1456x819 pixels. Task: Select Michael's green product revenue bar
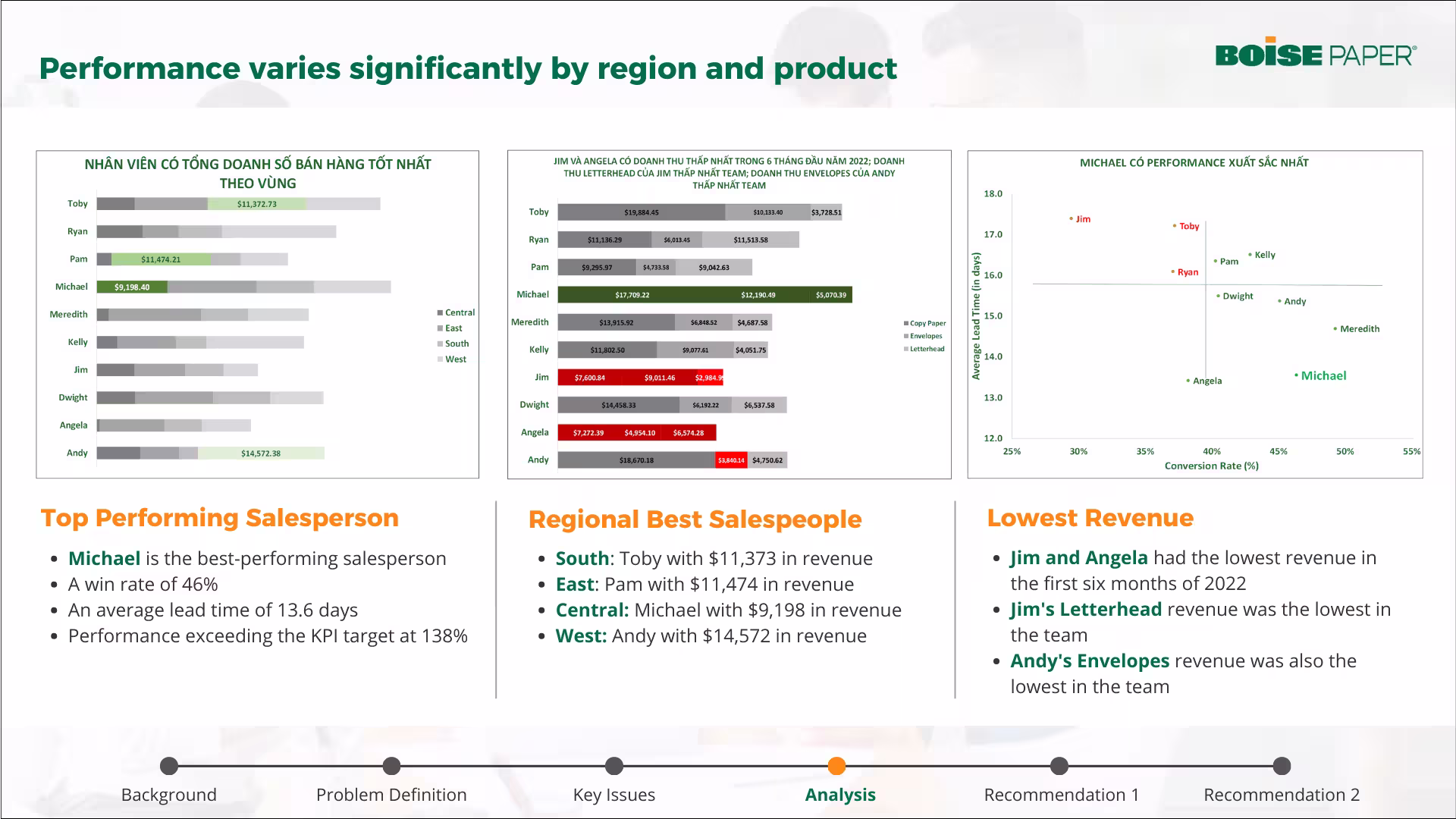(x=704, y=294)
